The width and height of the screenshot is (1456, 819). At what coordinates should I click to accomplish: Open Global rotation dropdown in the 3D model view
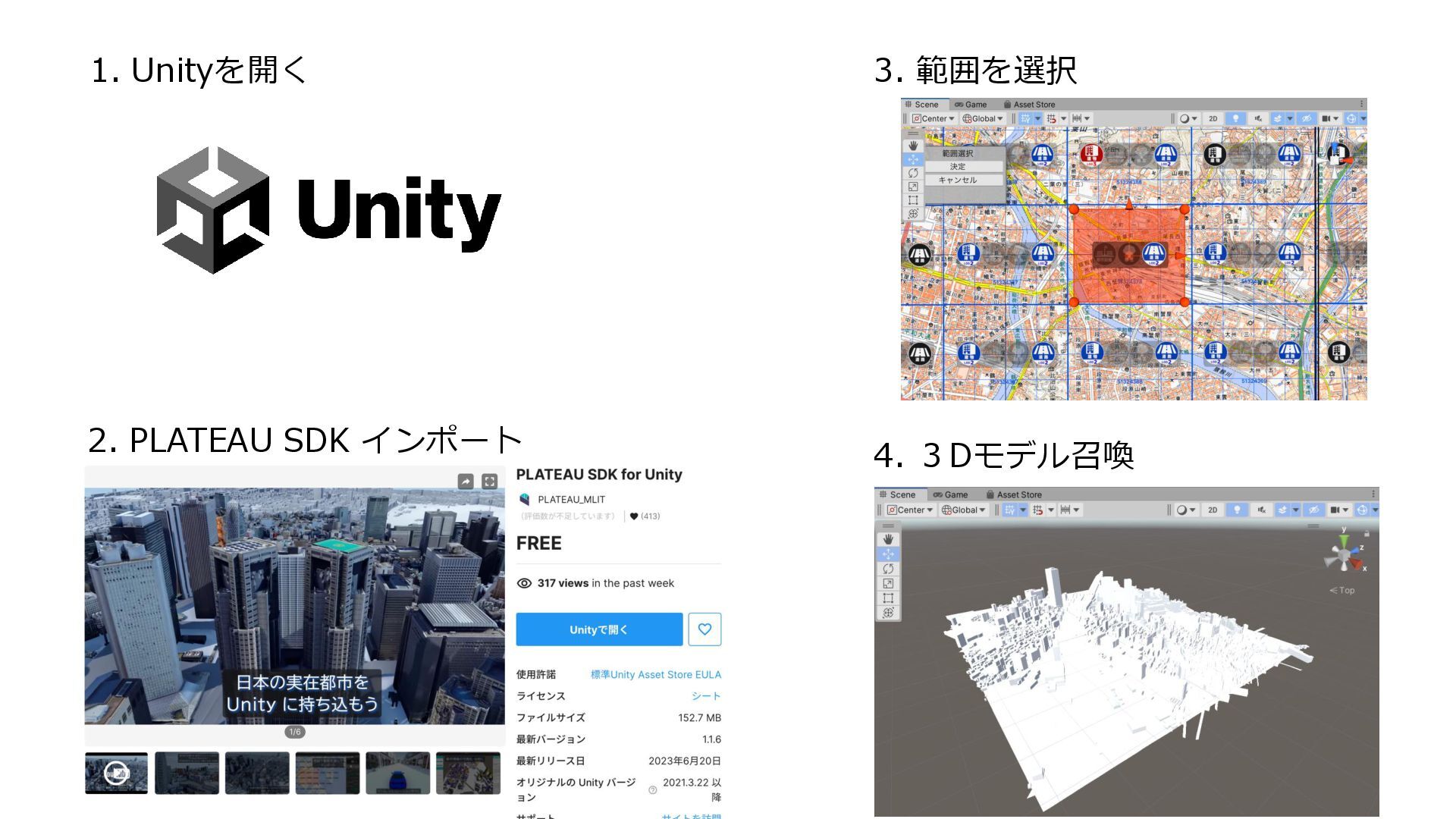[964, 510]
